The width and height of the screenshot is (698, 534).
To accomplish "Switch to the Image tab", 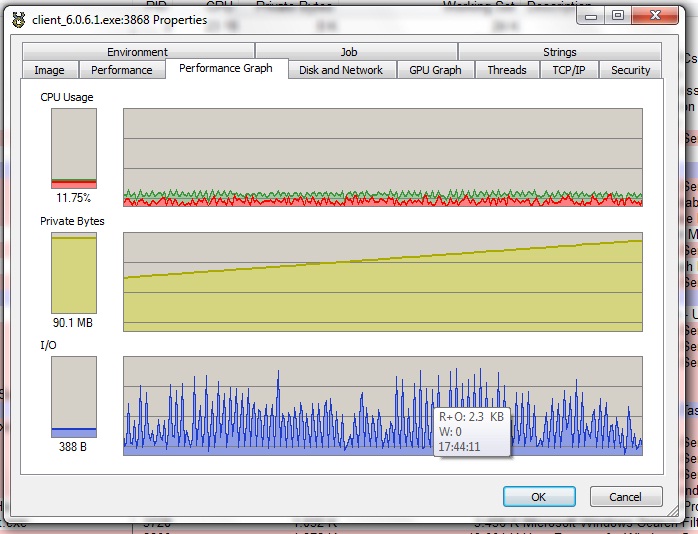I will 49,70.
